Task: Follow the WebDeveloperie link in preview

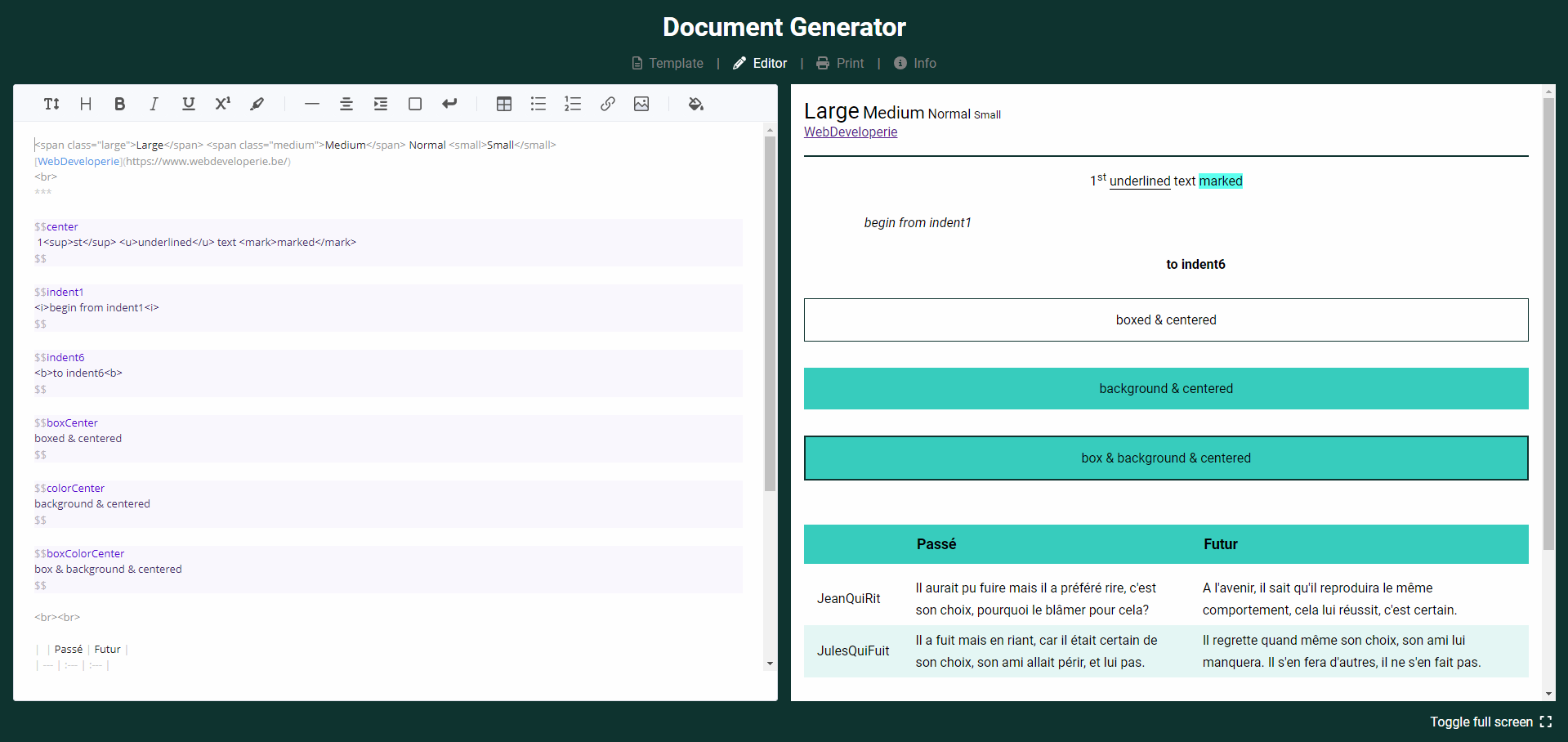Action: (x=851, y=132)
